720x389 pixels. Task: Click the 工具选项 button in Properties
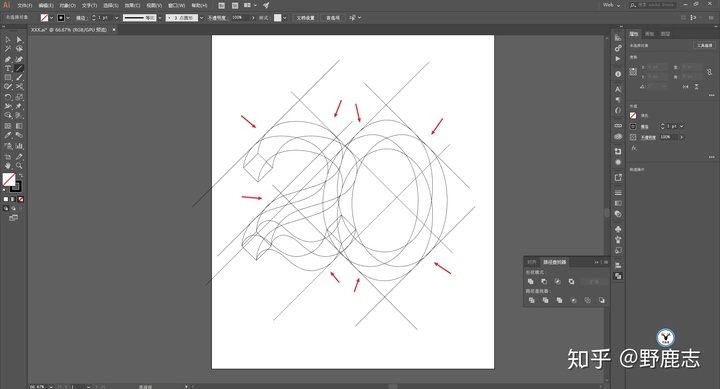pos(704,45)
